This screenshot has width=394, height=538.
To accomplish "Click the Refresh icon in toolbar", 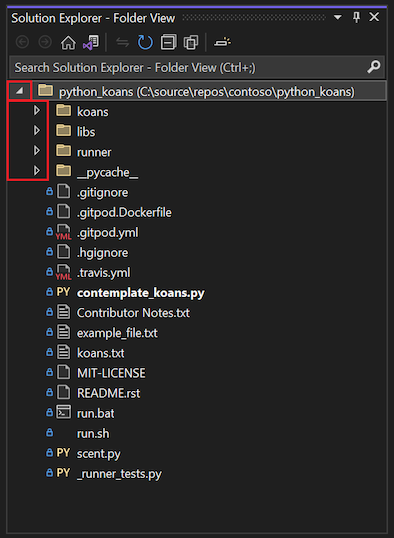I will point(145,43).
